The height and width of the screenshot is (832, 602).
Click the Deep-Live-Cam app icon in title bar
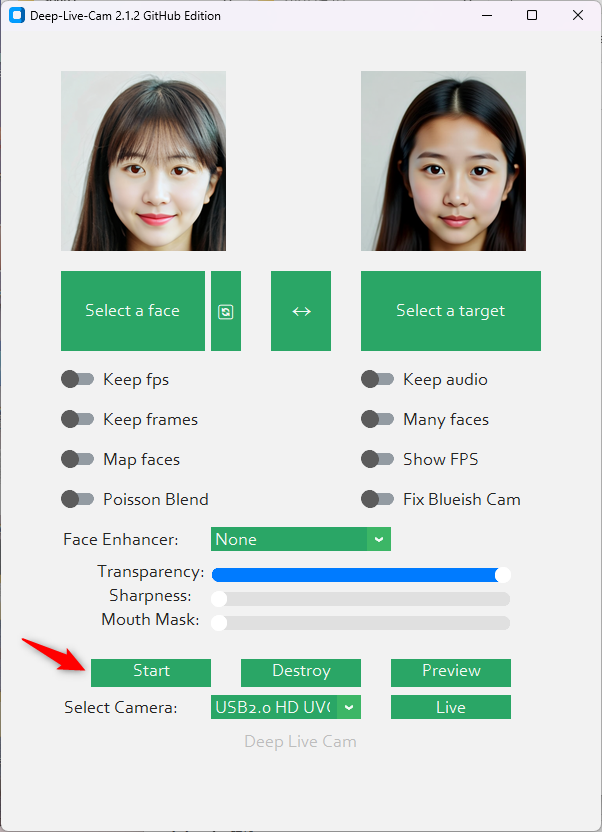(x=17, y=15)
